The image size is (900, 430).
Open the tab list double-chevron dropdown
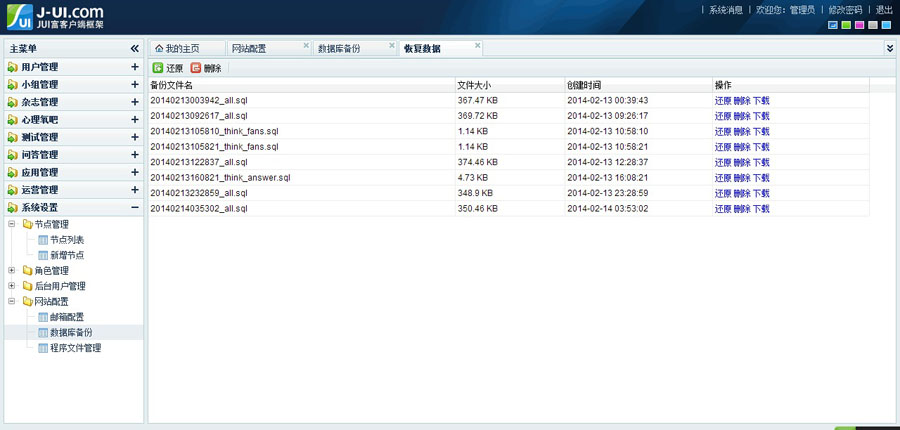point(889,48)
